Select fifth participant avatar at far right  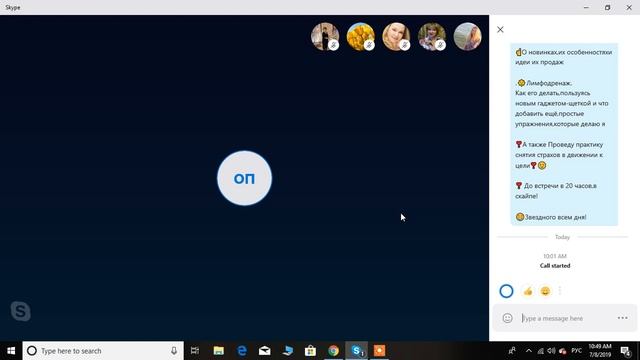(467, 37)
